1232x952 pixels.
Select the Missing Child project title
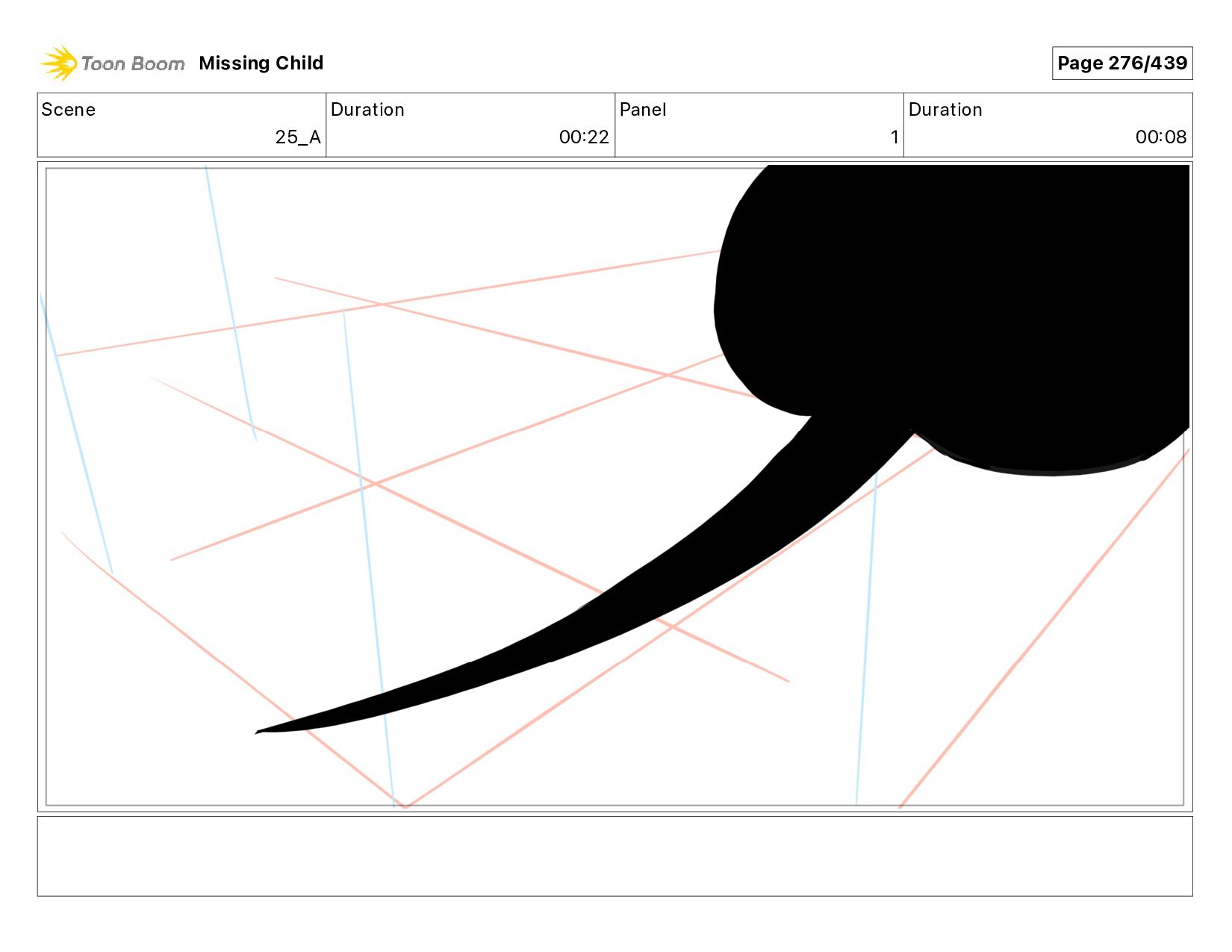(x=261, y=63)
